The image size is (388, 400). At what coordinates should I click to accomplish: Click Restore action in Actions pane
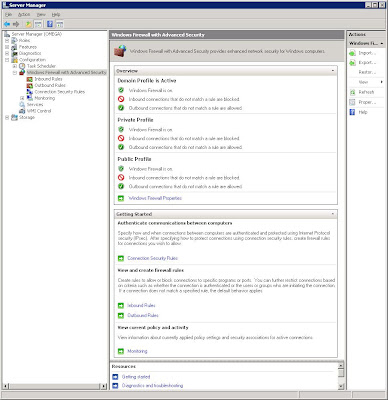pyautogui.click(x=366, y=72)
